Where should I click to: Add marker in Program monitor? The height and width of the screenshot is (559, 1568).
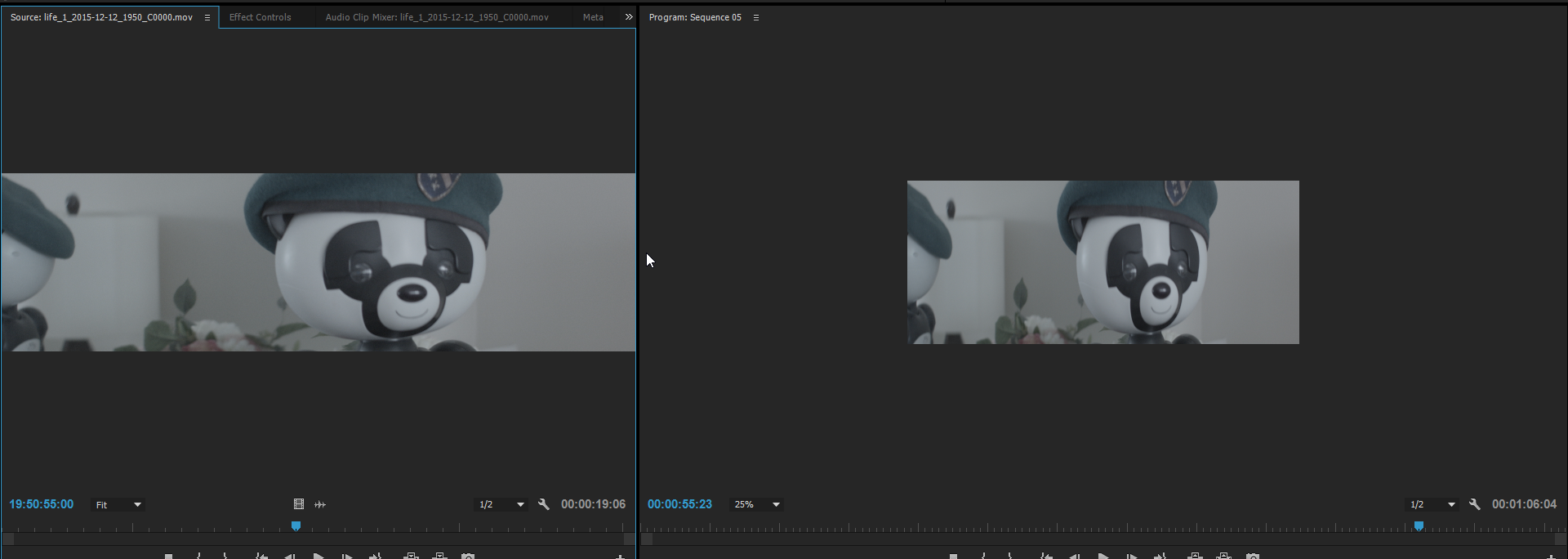tap(953, 556)
